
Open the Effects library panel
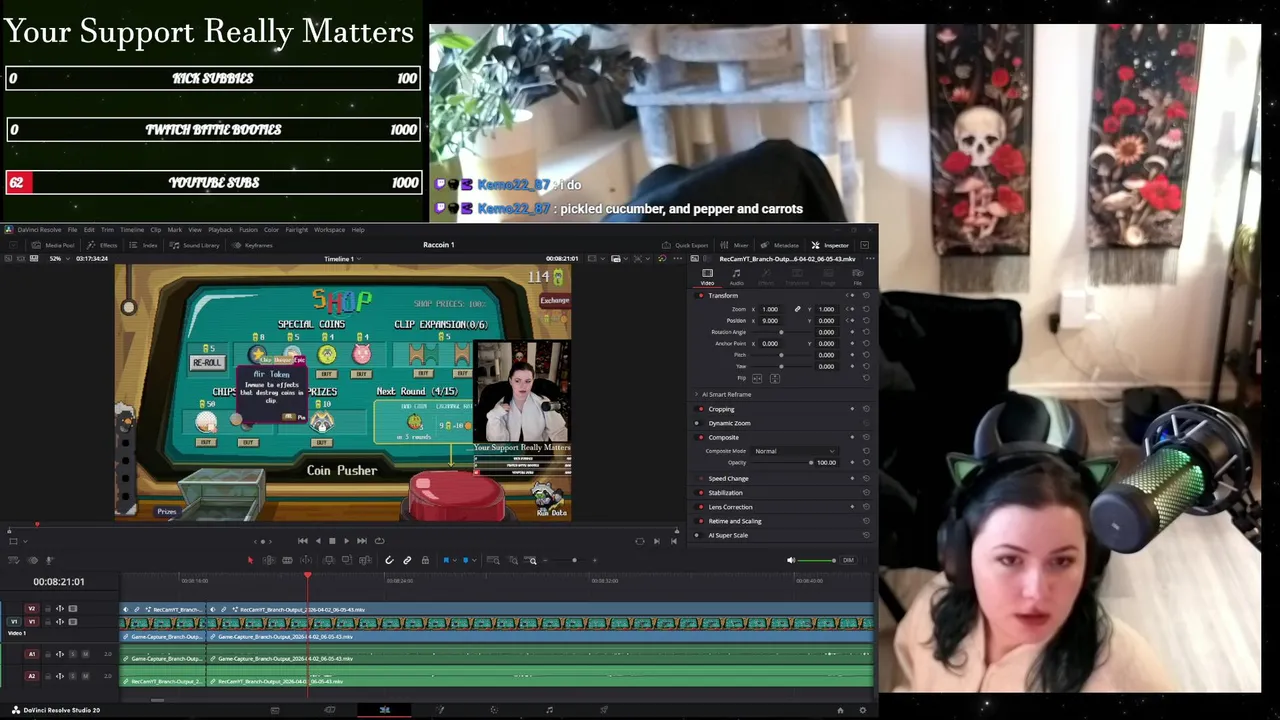coord(102,245)
